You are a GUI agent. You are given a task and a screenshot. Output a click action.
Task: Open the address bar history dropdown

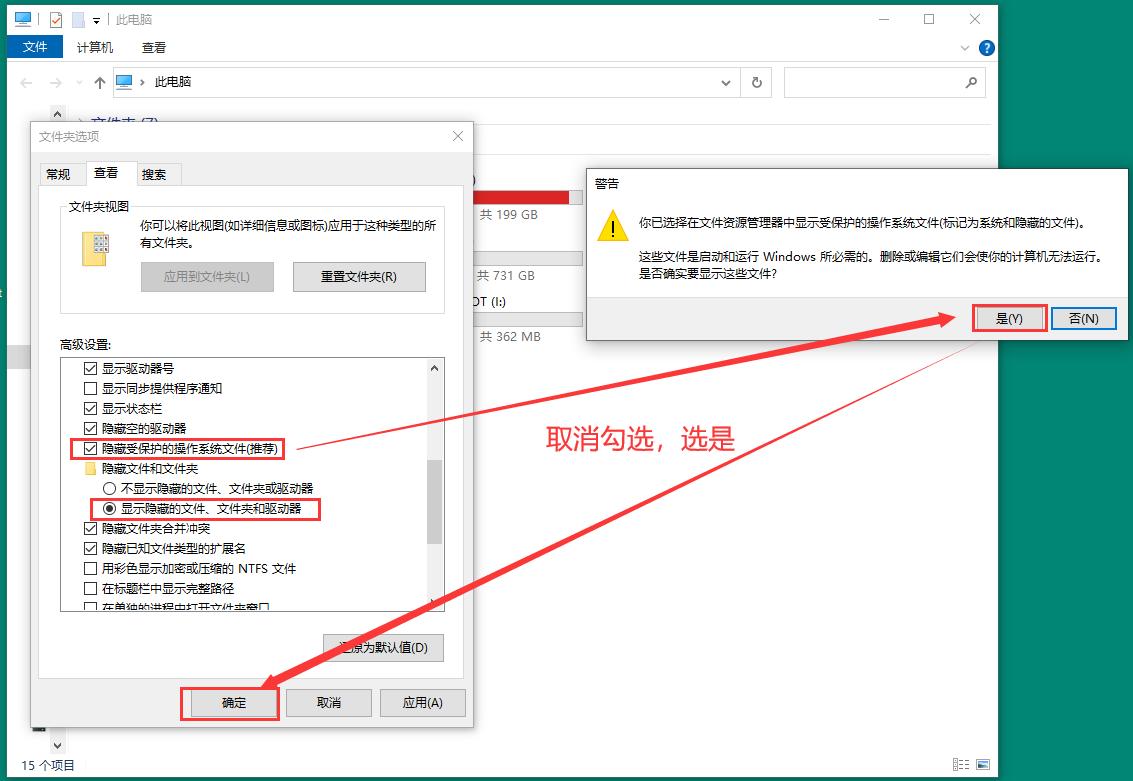727,82
